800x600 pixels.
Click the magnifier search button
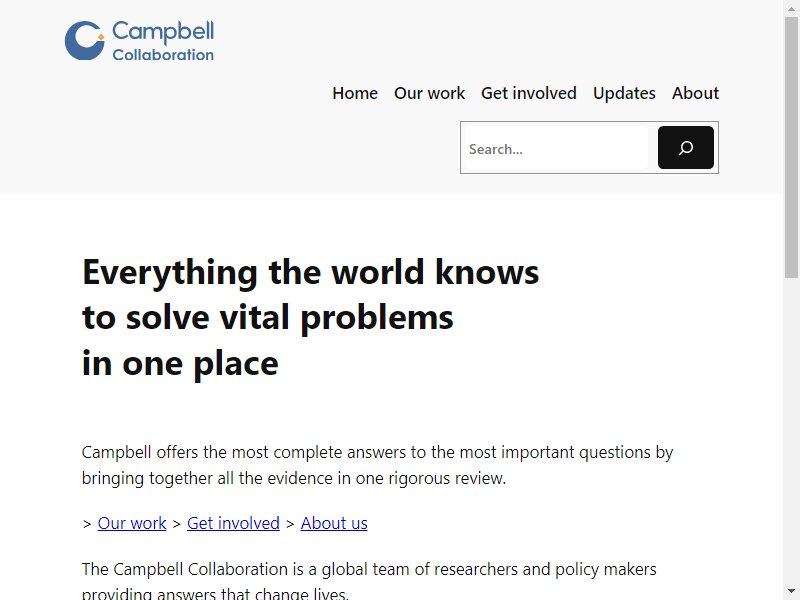685,147
